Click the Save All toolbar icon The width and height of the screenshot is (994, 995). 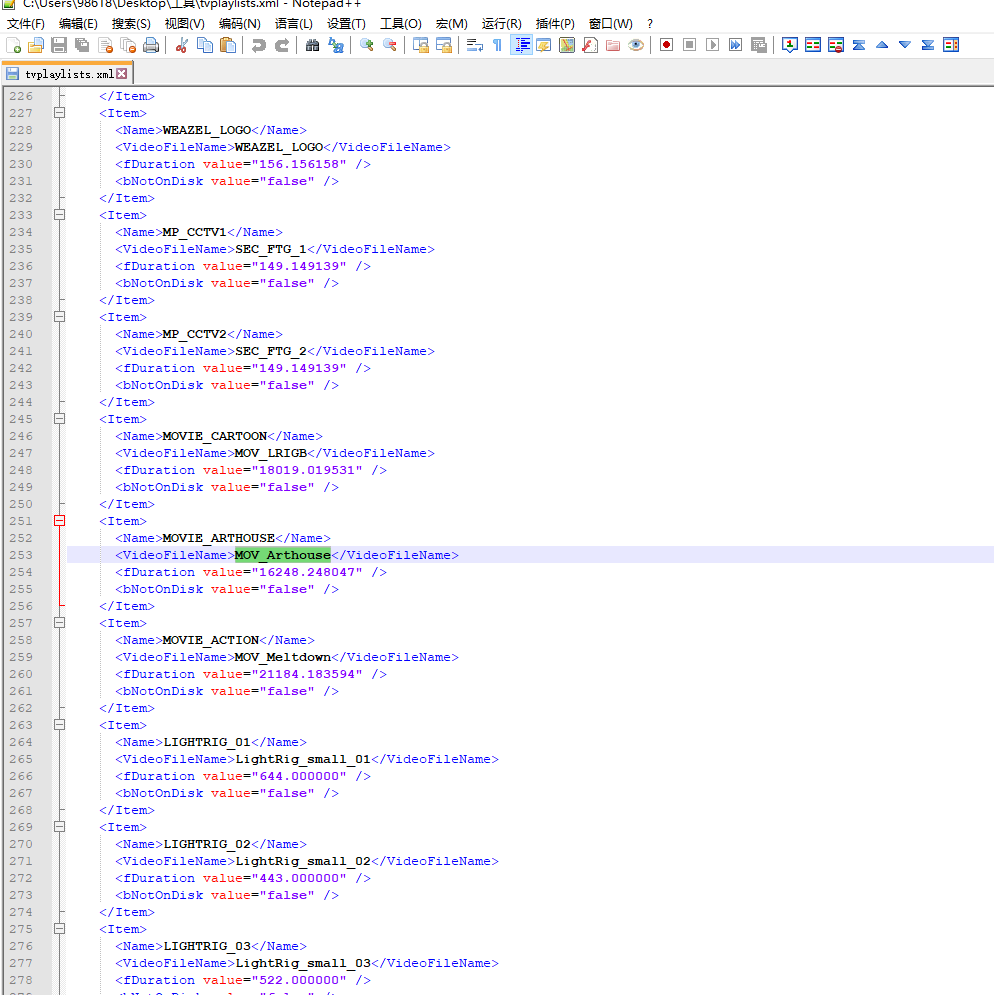pos(82,45)
